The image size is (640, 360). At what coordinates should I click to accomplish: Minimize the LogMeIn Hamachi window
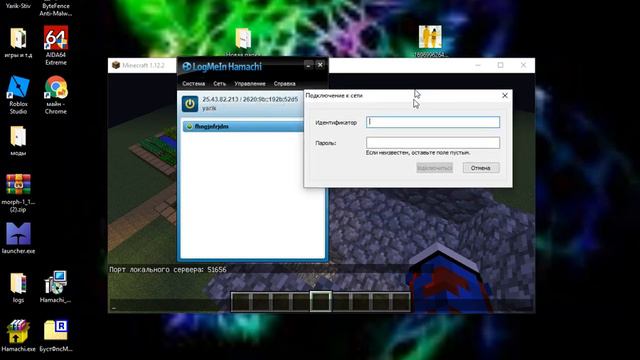tap(309, 65)
